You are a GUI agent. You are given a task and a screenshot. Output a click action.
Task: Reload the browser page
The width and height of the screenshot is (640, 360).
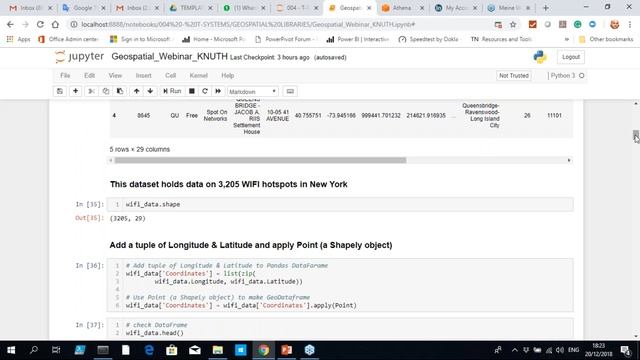click(x=40, y=24)
